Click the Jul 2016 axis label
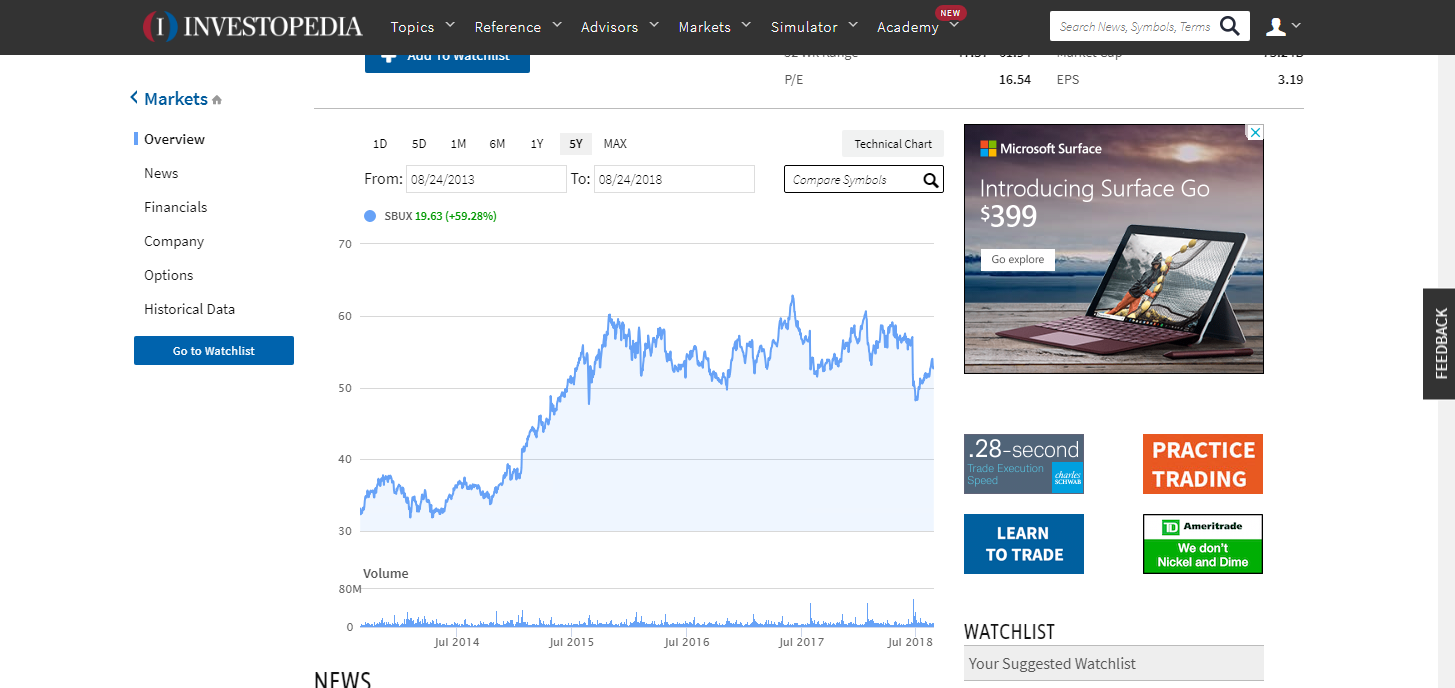This screenshot has height=688, width=1455. point(687,642)
